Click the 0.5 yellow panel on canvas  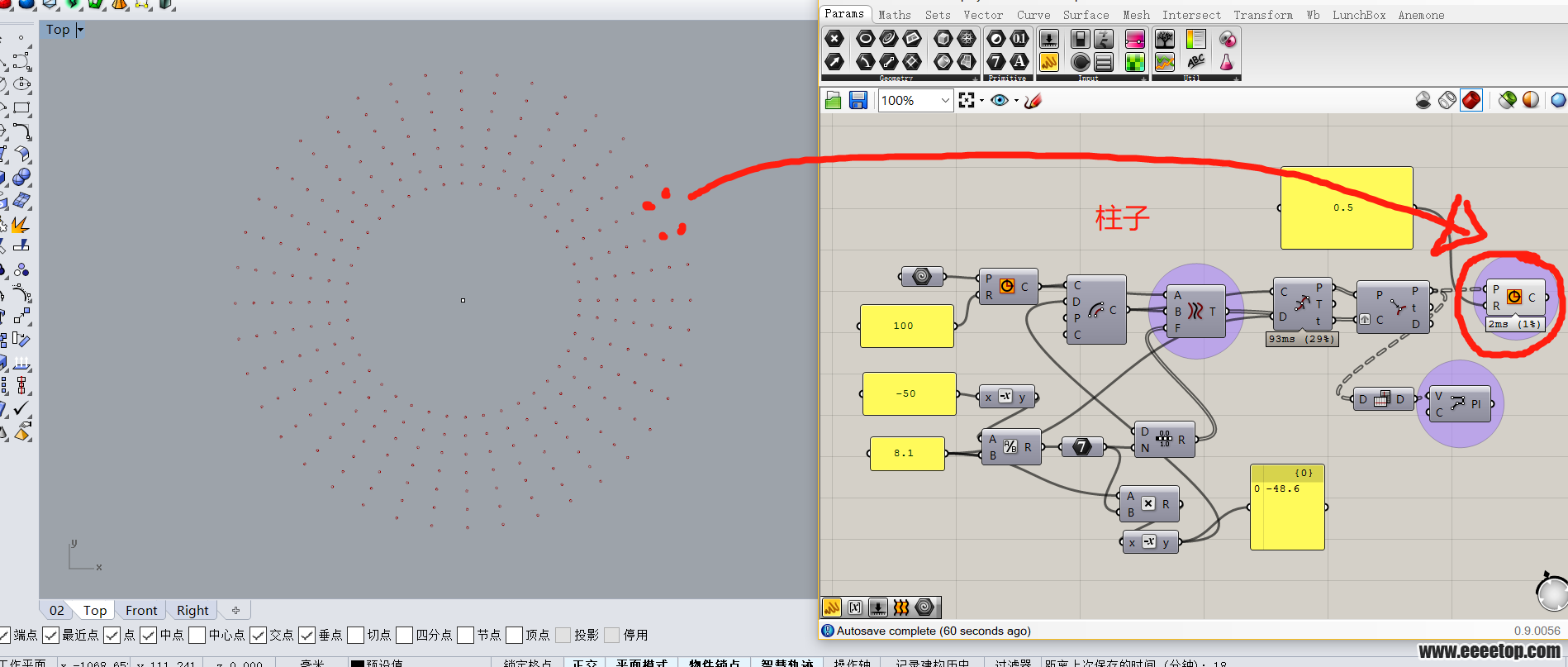tap(1347, 207)
